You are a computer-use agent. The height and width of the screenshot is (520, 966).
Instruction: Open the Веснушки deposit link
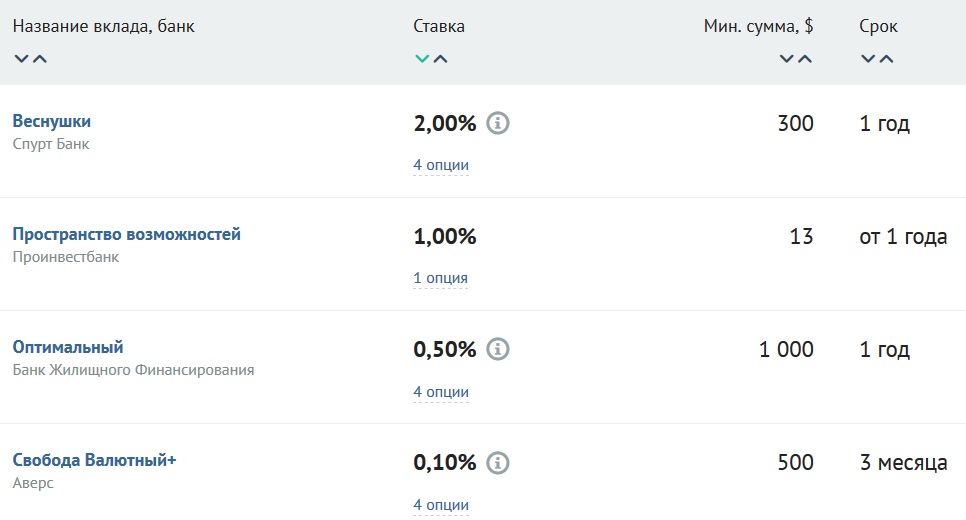pyautogui.click(x=52, y=121)
